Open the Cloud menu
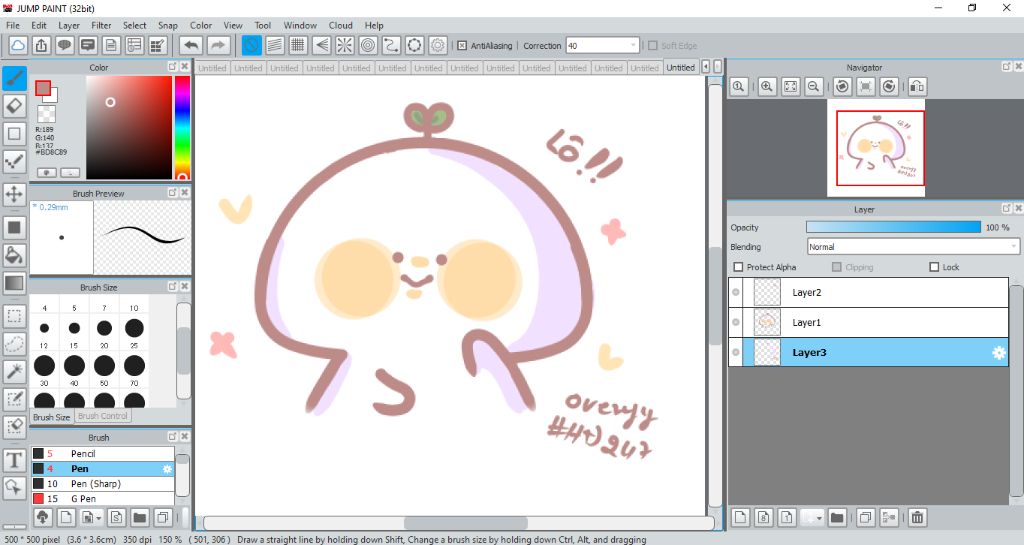Image resolution: width=1024 pixels, height=545 pixels. 340,25
